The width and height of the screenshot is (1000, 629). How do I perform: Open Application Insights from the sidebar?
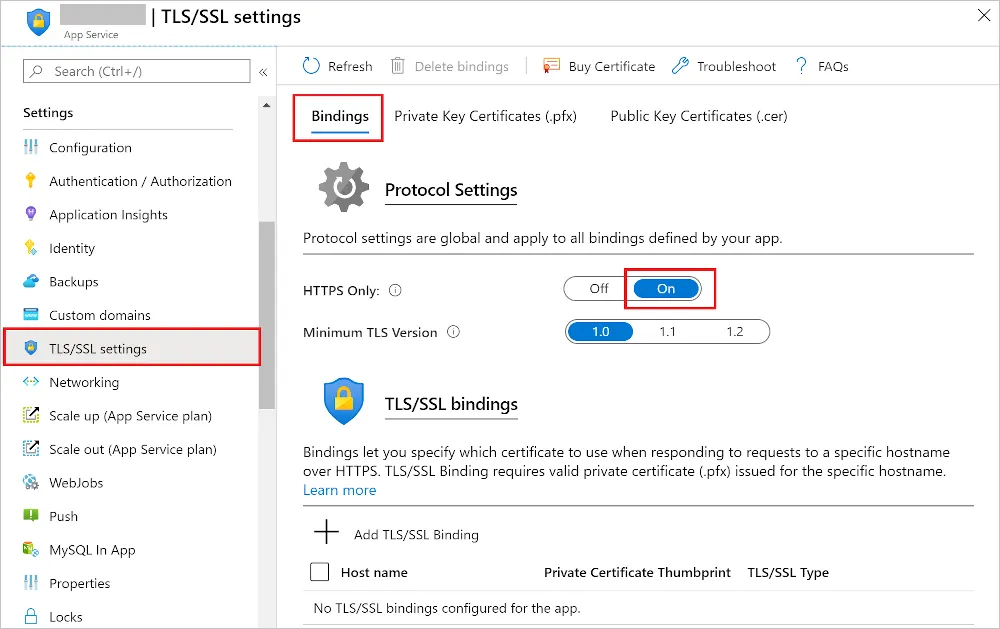tap(30, 214)
